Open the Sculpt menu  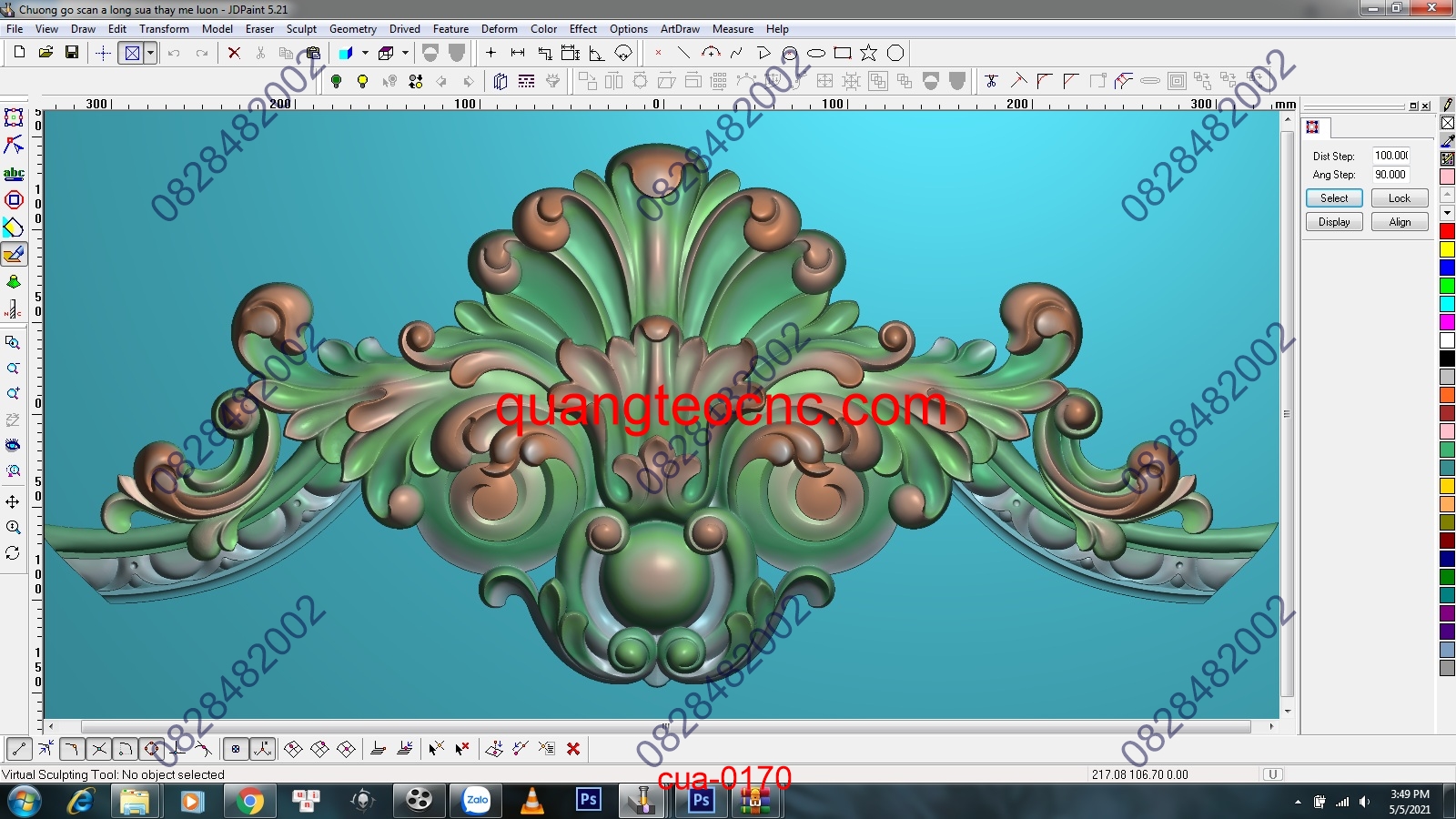point(301,29)
